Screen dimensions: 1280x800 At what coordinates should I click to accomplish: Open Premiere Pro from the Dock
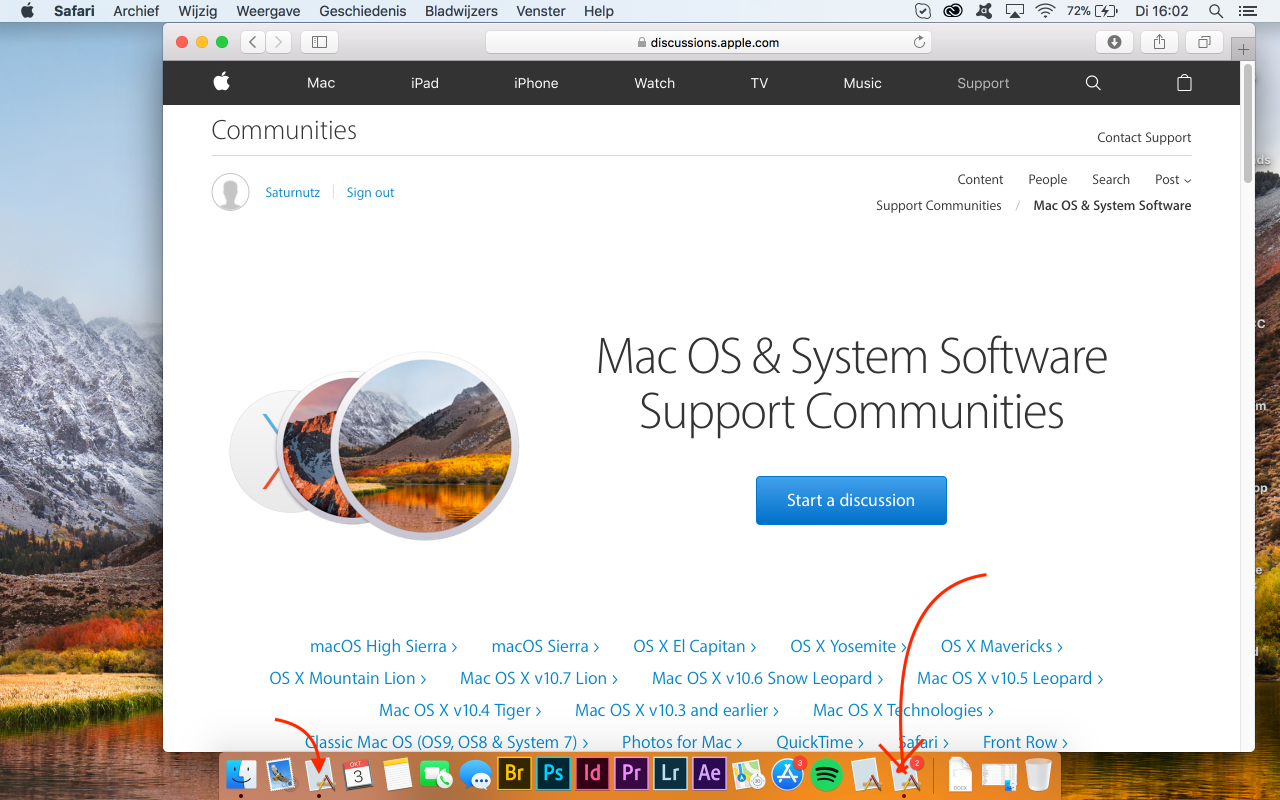(631, 773)
